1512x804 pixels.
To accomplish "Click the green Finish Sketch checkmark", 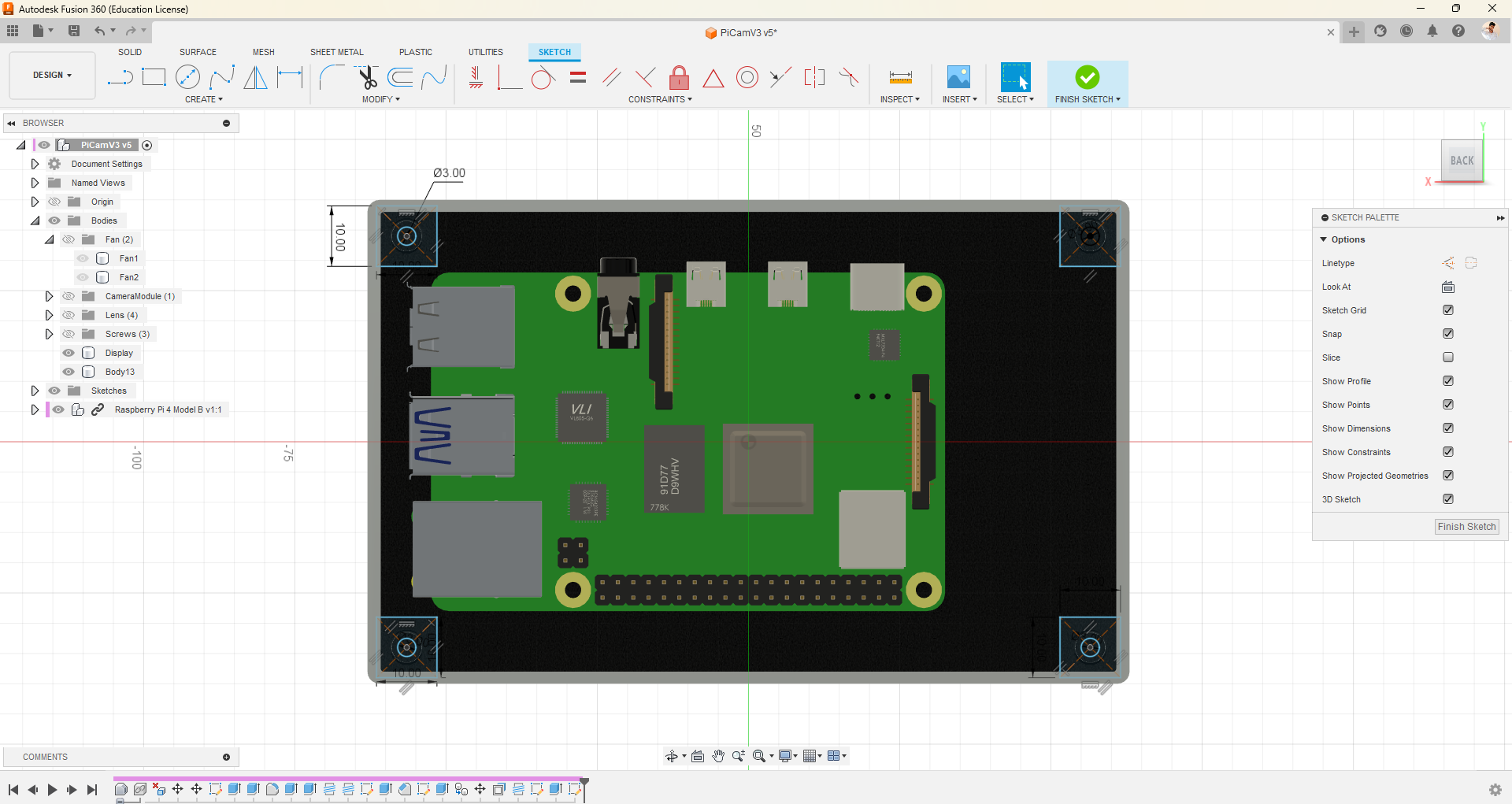I will [1088, 77].
